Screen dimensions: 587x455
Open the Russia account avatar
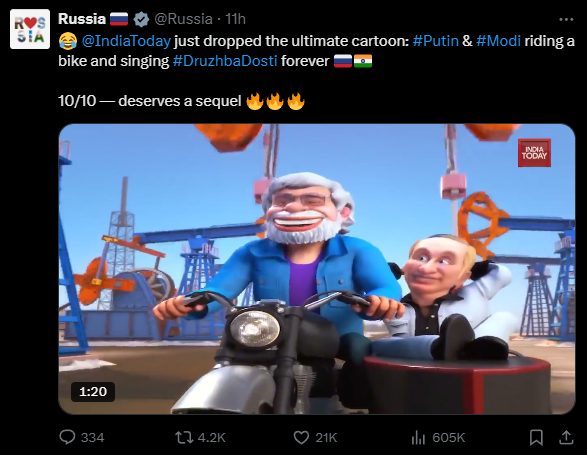click(30, 29)
